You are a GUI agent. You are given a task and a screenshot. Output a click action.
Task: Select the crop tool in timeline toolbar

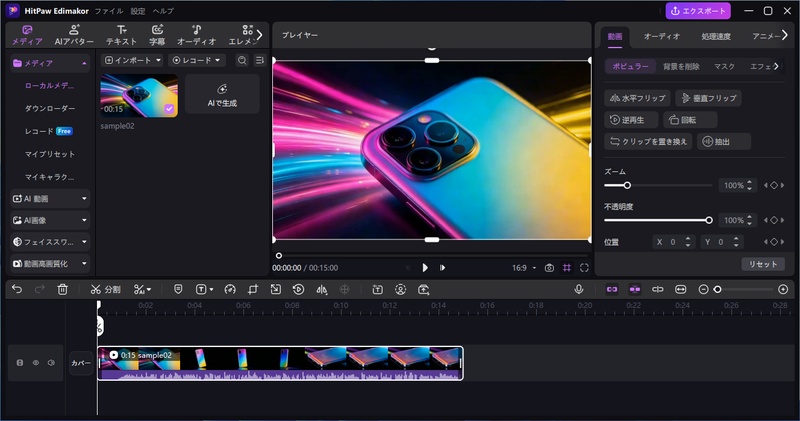pos(253,289)
